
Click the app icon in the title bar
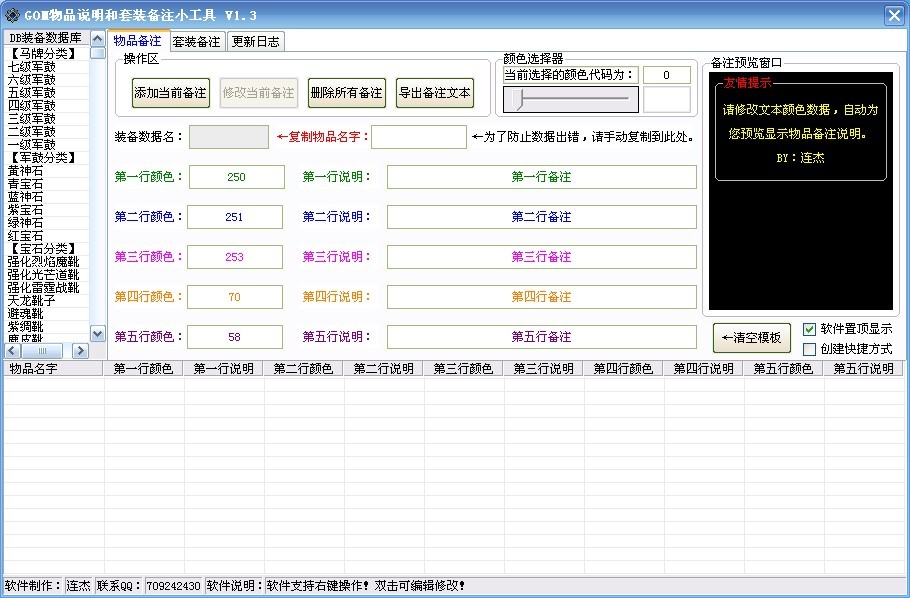(x=12, y=15)
